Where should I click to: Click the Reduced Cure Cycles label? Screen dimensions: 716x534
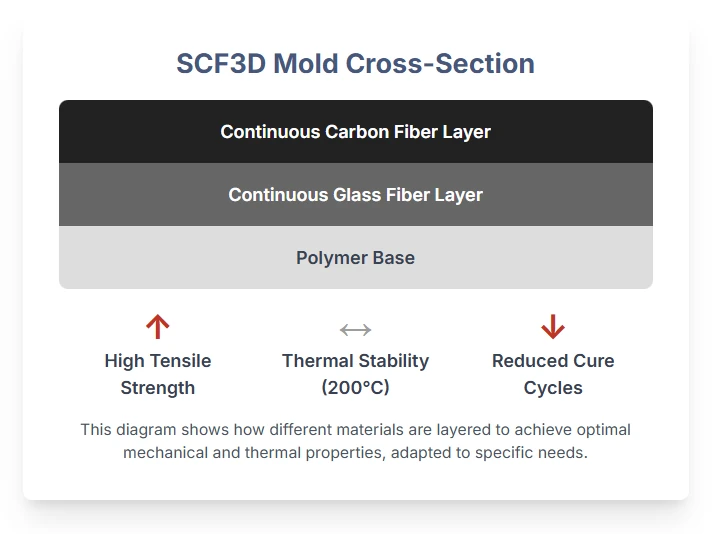(553, 374)
